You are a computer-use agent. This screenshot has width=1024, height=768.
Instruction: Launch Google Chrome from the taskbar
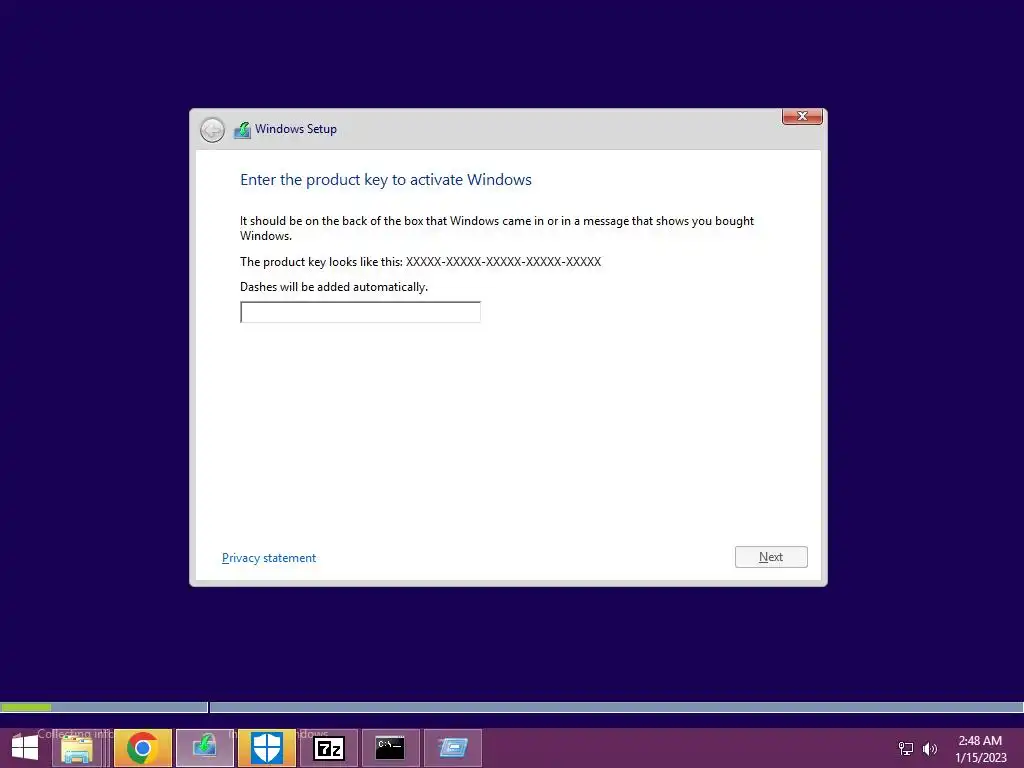142,748
